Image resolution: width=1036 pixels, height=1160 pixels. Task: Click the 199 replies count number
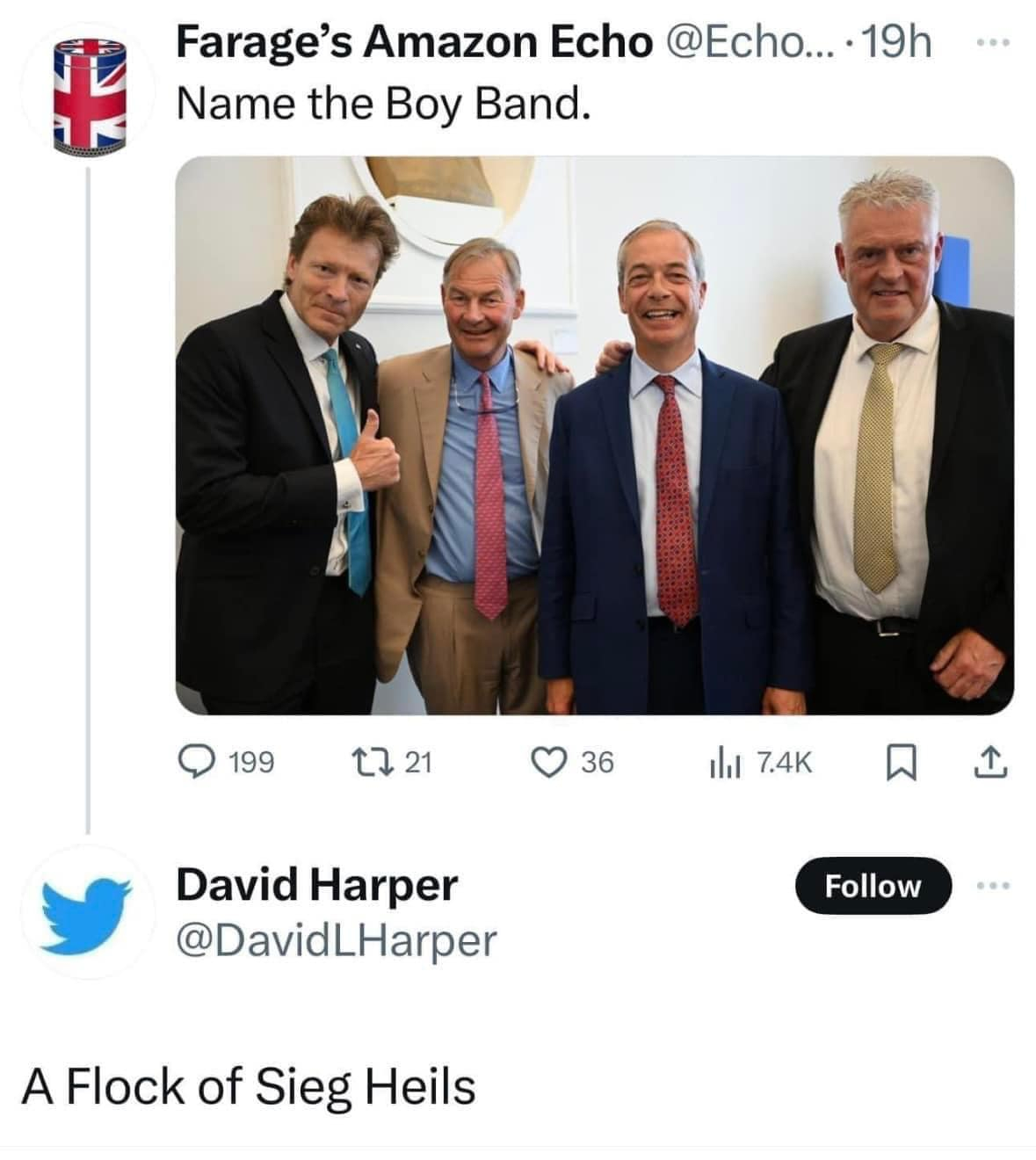(251, 762)
